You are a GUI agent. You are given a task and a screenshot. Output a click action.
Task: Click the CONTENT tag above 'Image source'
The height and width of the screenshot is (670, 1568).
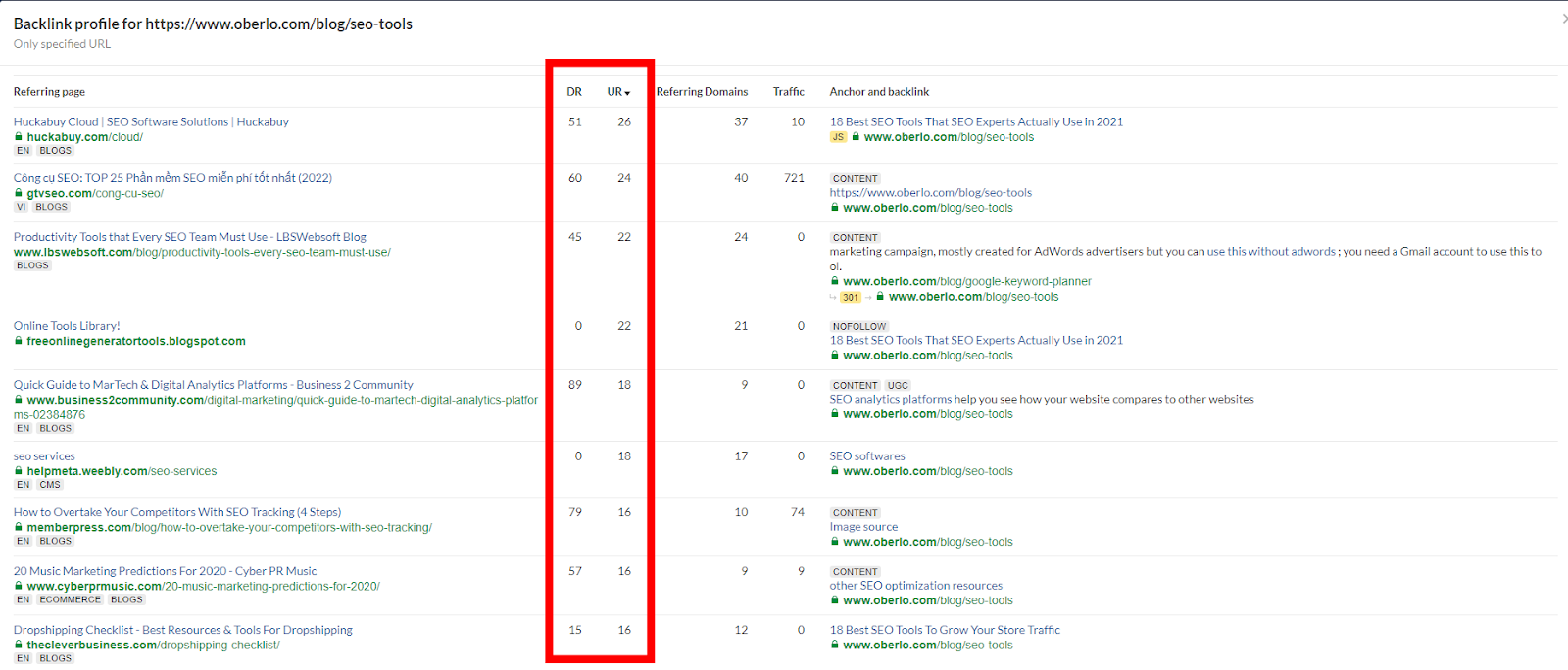point(856,513)
